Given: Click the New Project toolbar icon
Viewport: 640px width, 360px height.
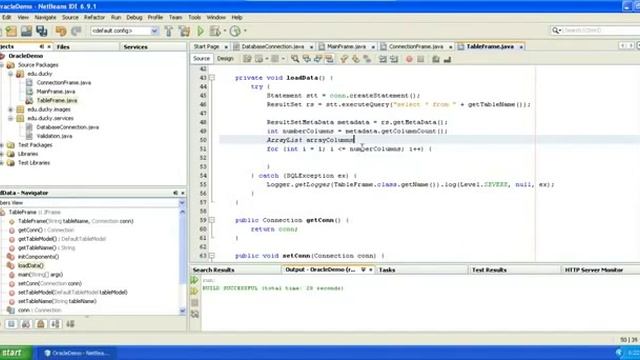Looking at the screenshot, I should point(11,31).
